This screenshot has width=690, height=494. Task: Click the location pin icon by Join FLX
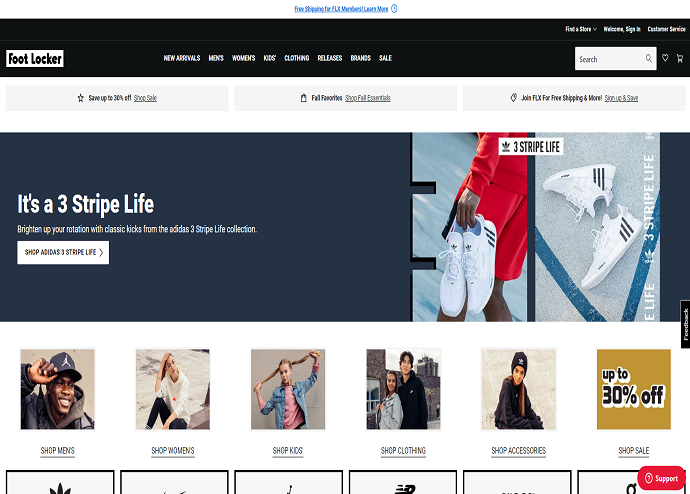pyautogui.click(x=514, y=98)
